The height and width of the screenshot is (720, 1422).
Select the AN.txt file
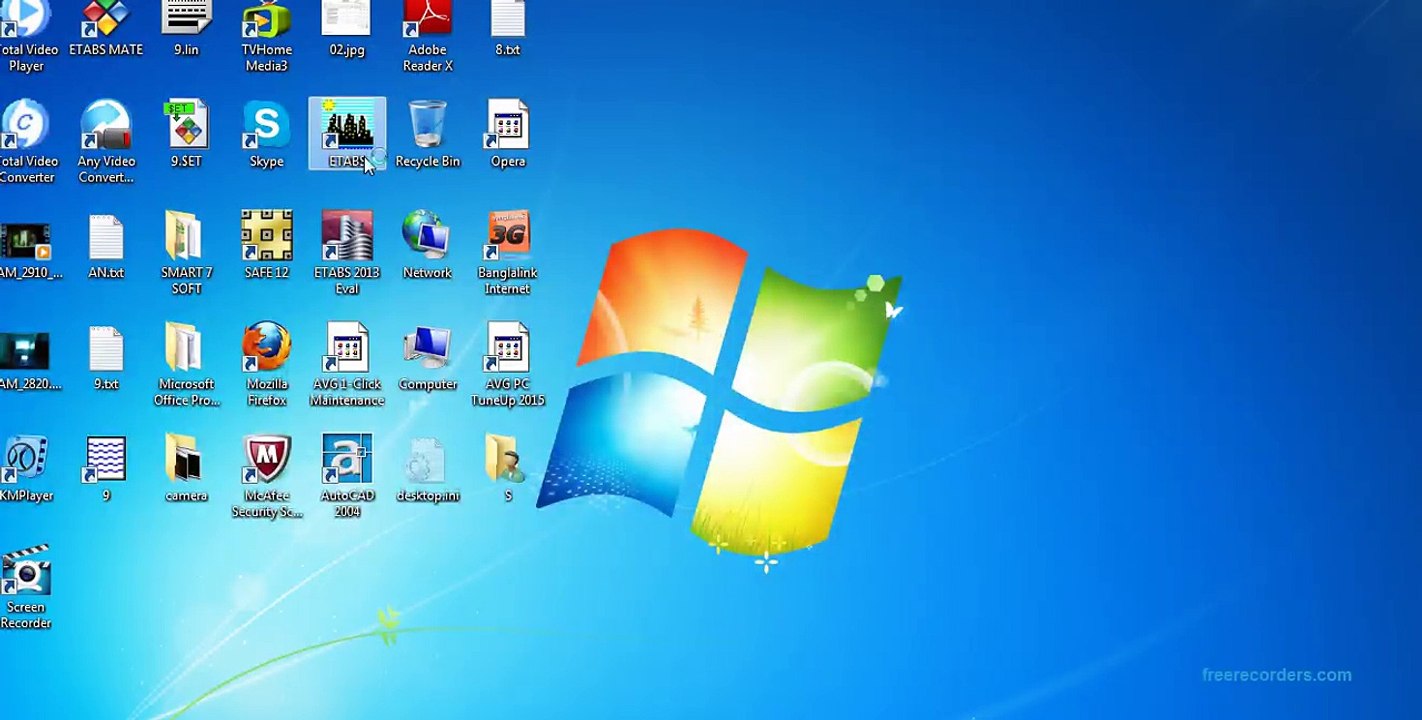coord(106,245)
